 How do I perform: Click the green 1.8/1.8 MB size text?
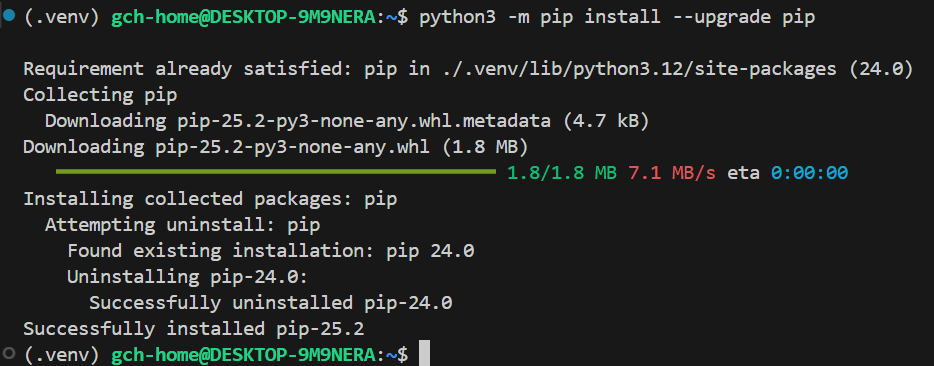click(x=562, y=173)
